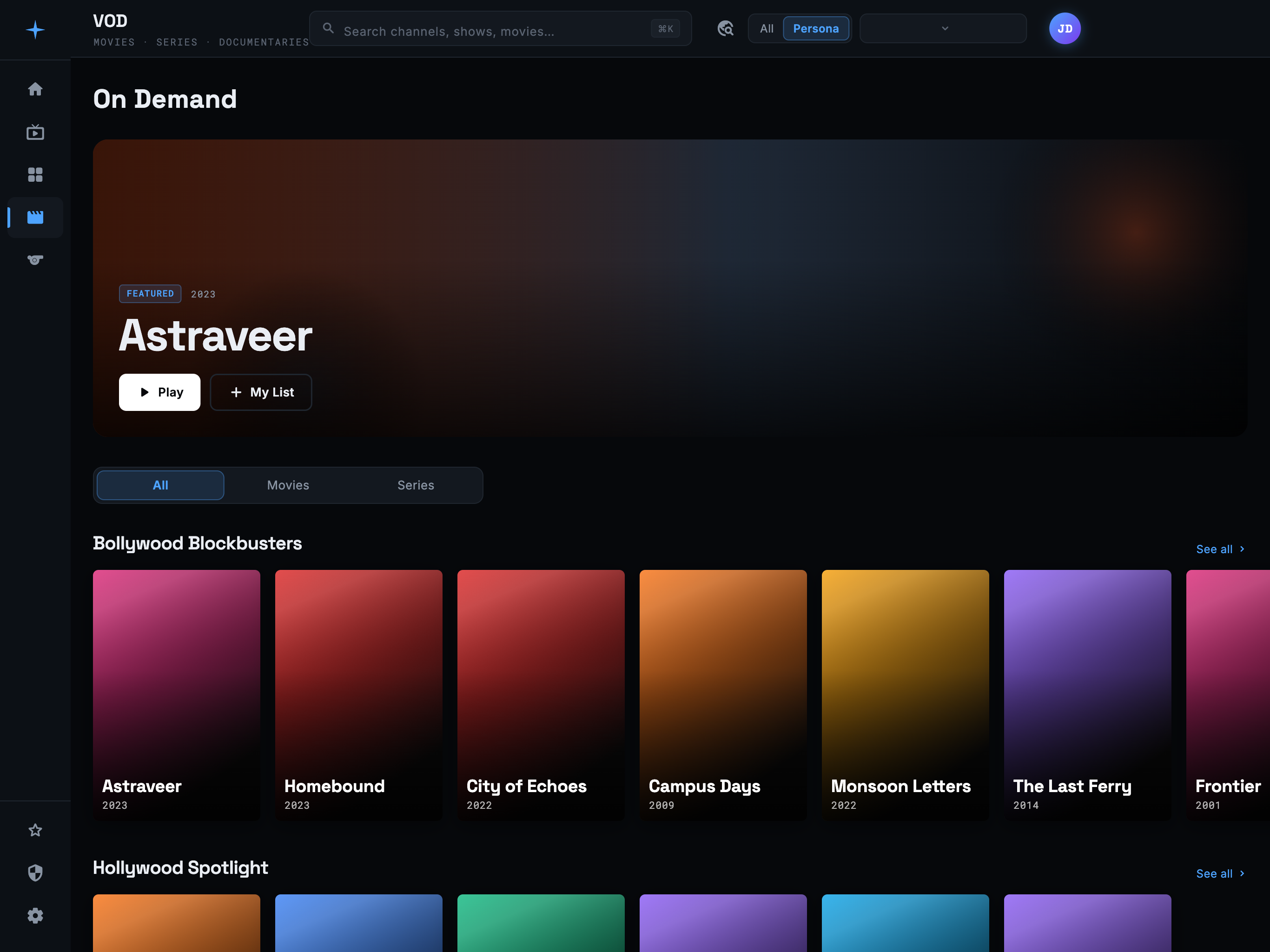Click the 2023 year beside FEATURED badge

click(203, 294)
